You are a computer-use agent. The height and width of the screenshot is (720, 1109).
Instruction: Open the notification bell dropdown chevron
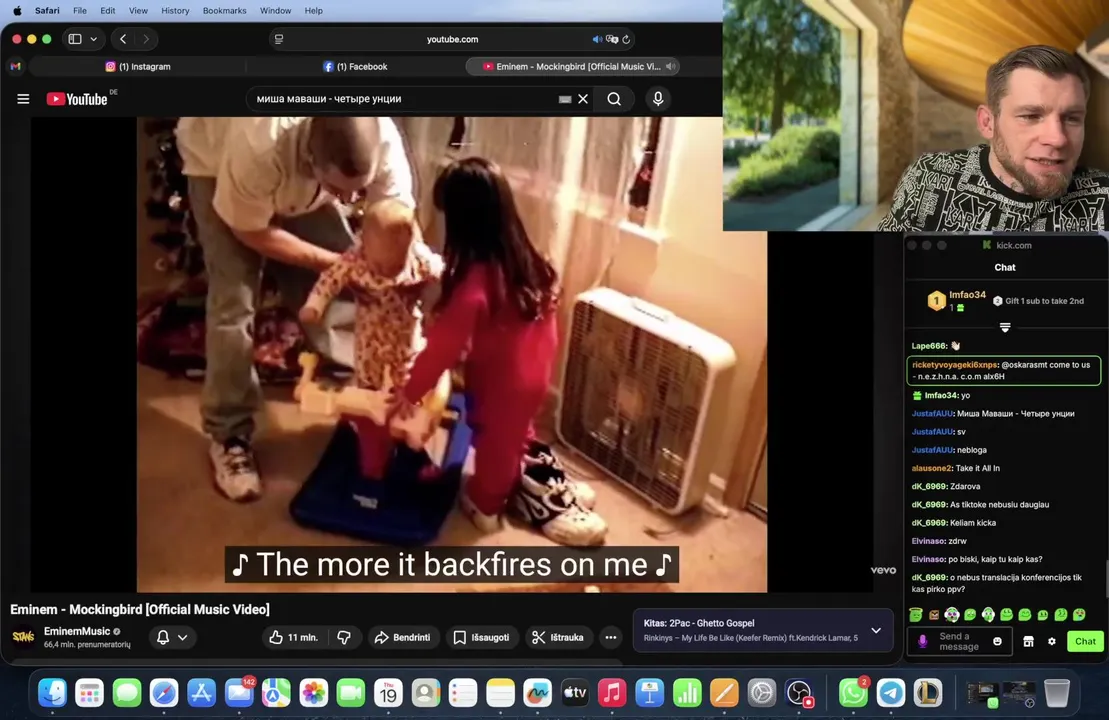point(182,637)
